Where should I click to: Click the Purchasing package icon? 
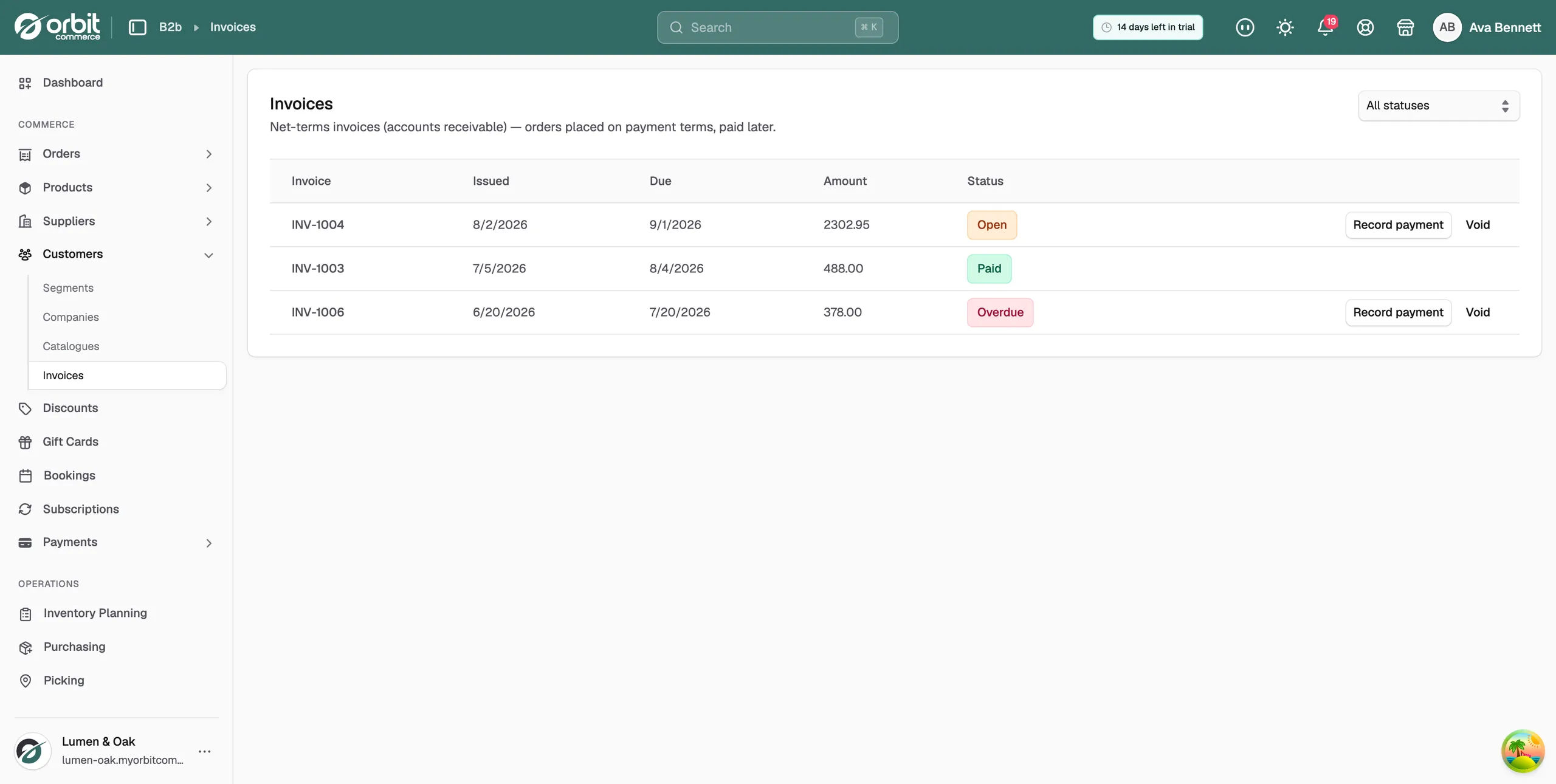pos(25,647)
